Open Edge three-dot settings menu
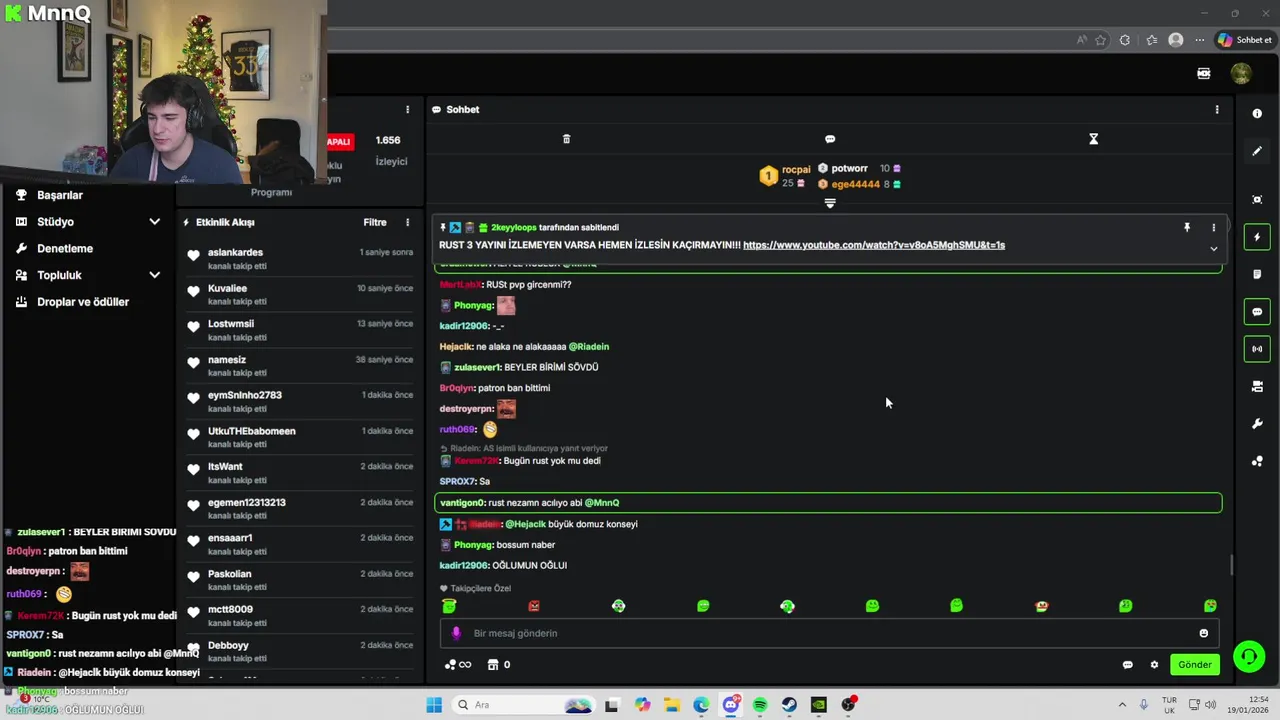Viewport: 1280px width, 720px height. click(1199, 40)
